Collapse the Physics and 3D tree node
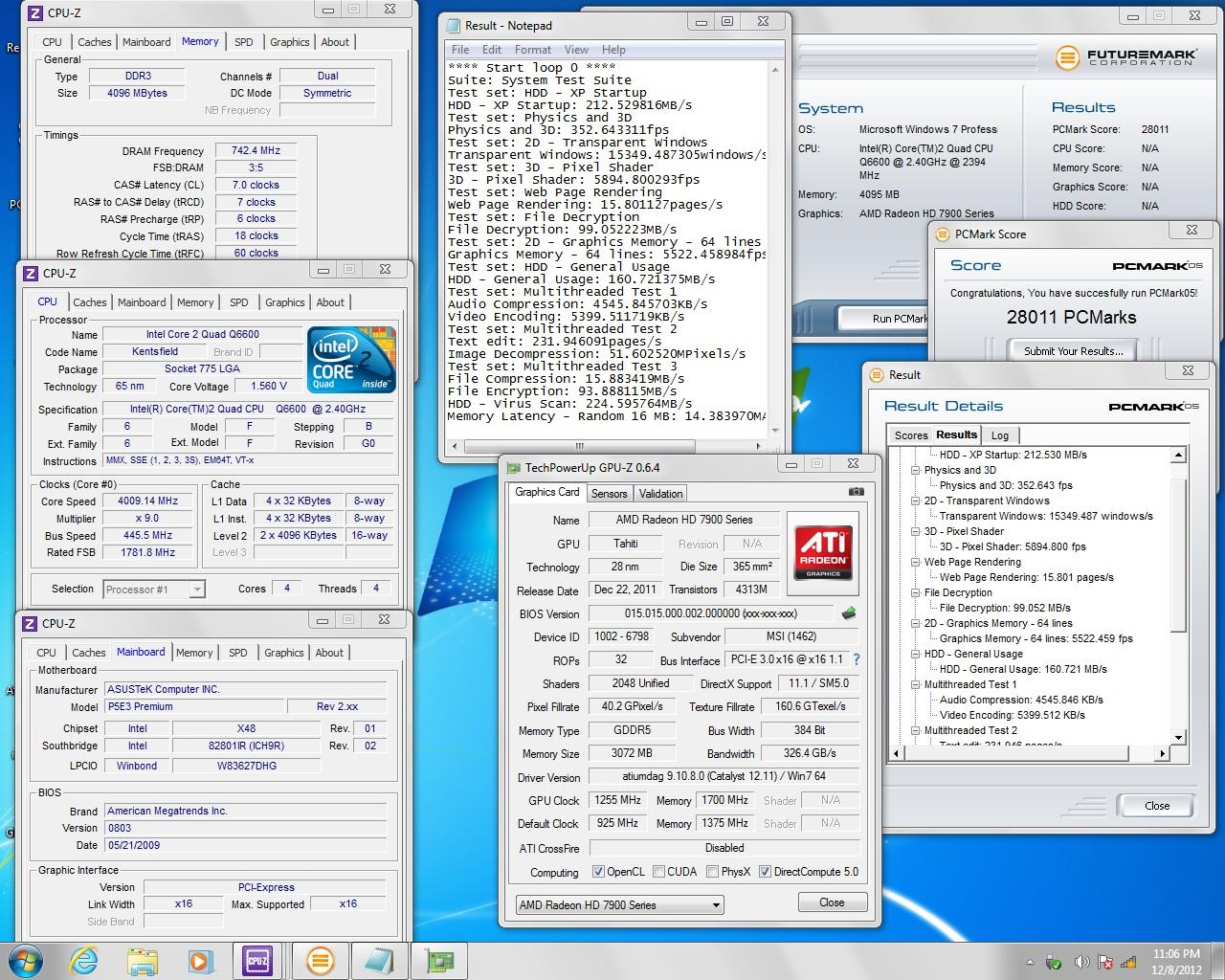Image resolution: width=1225 pixels, height=980 pixels. (916, 470)
